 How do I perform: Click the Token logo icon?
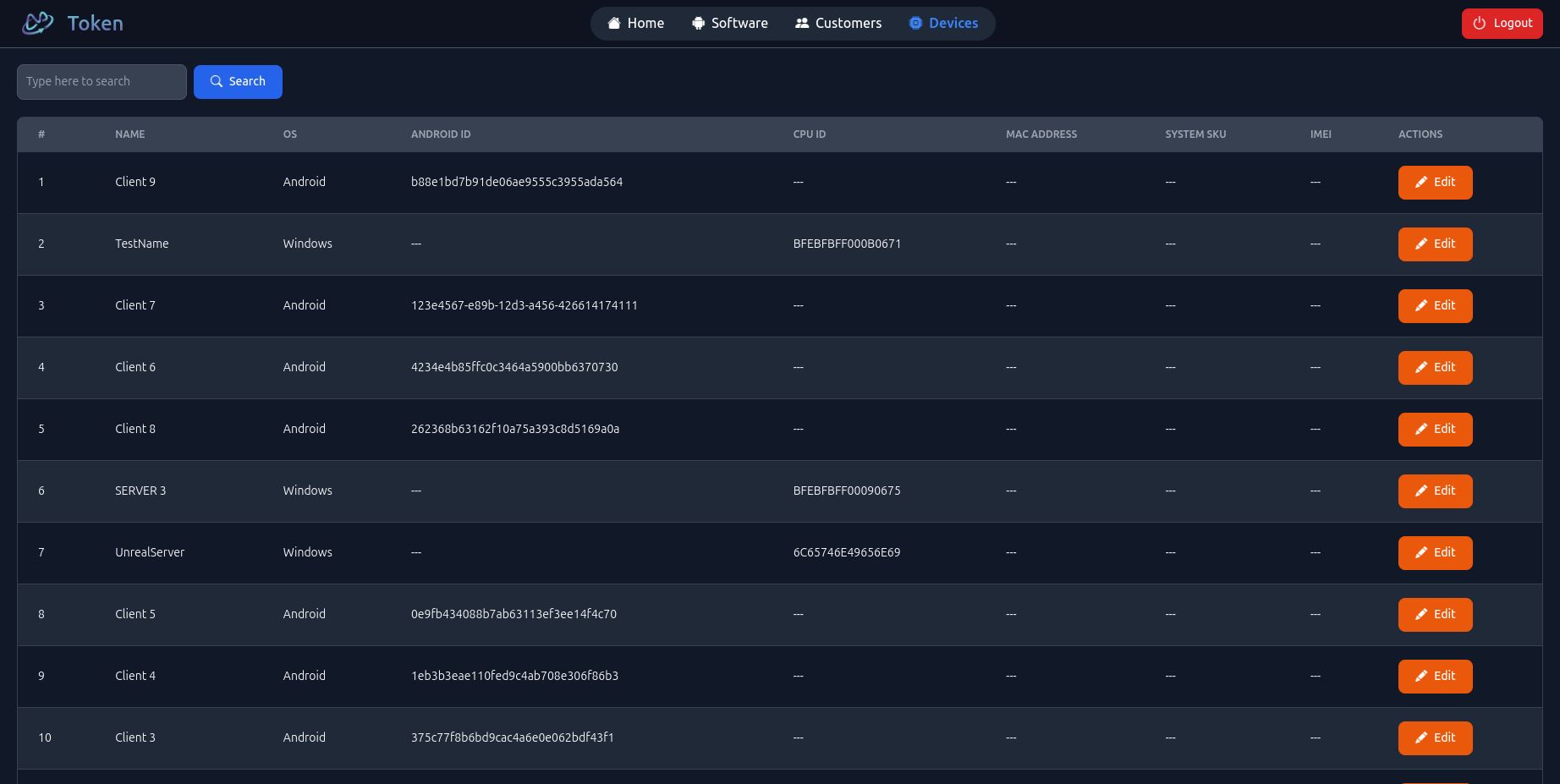pyautogui.click(x=37, y=23)
